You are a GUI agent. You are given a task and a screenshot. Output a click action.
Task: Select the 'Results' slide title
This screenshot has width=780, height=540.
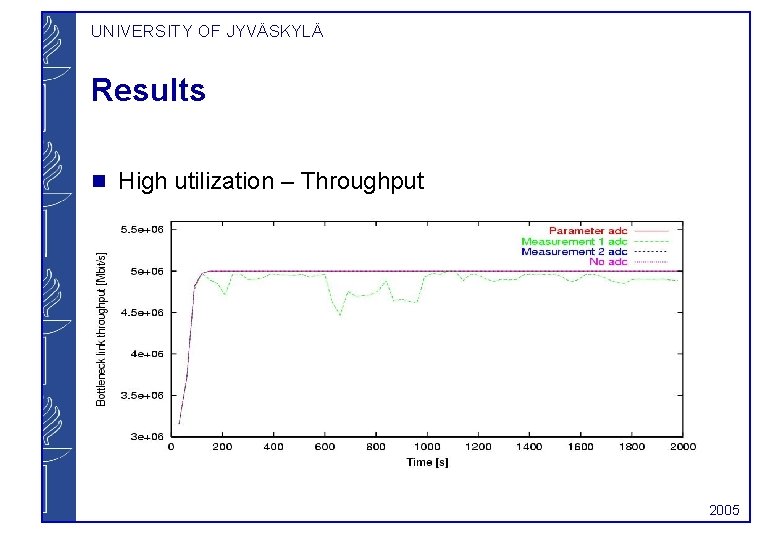tap(148, 90)
